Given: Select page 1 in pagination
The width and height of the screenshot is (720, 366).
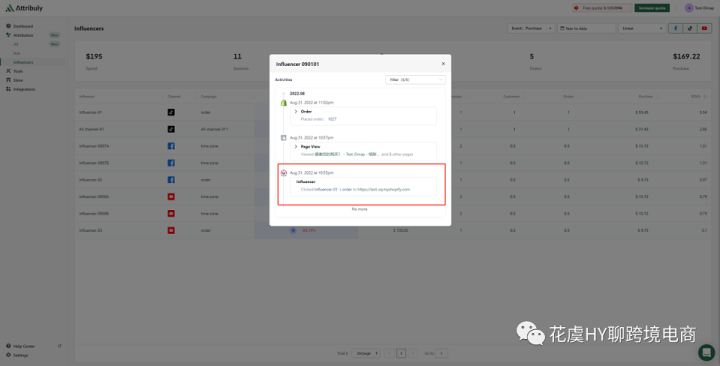Looking at the screenshot, I should (401, 353).
